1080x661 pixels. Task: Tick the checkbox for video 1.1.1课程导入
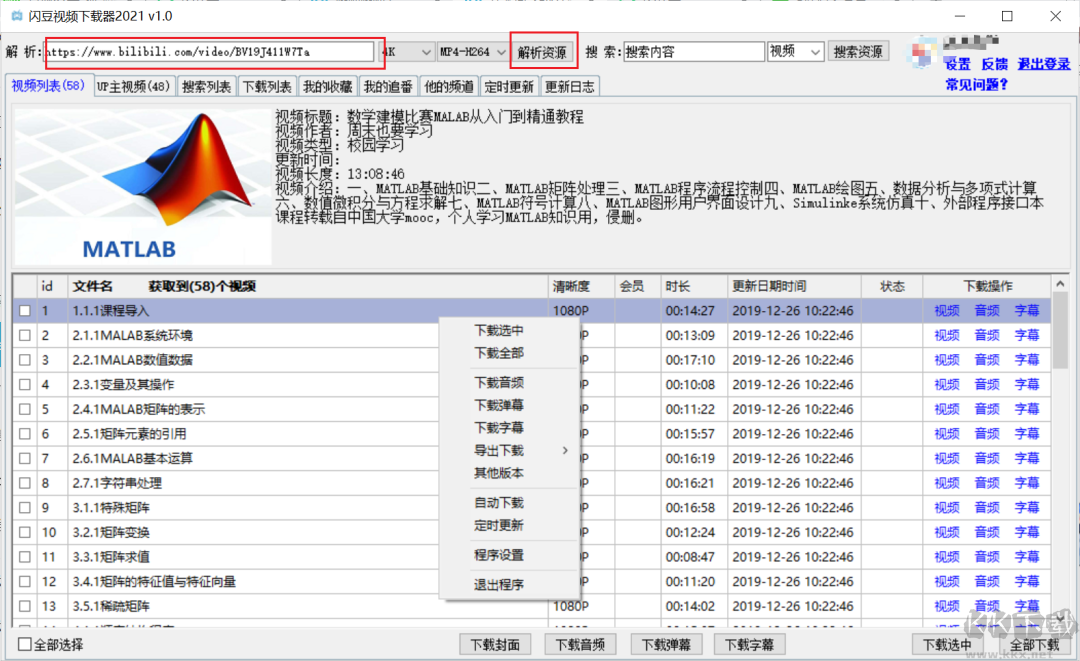tap(25, 311)
